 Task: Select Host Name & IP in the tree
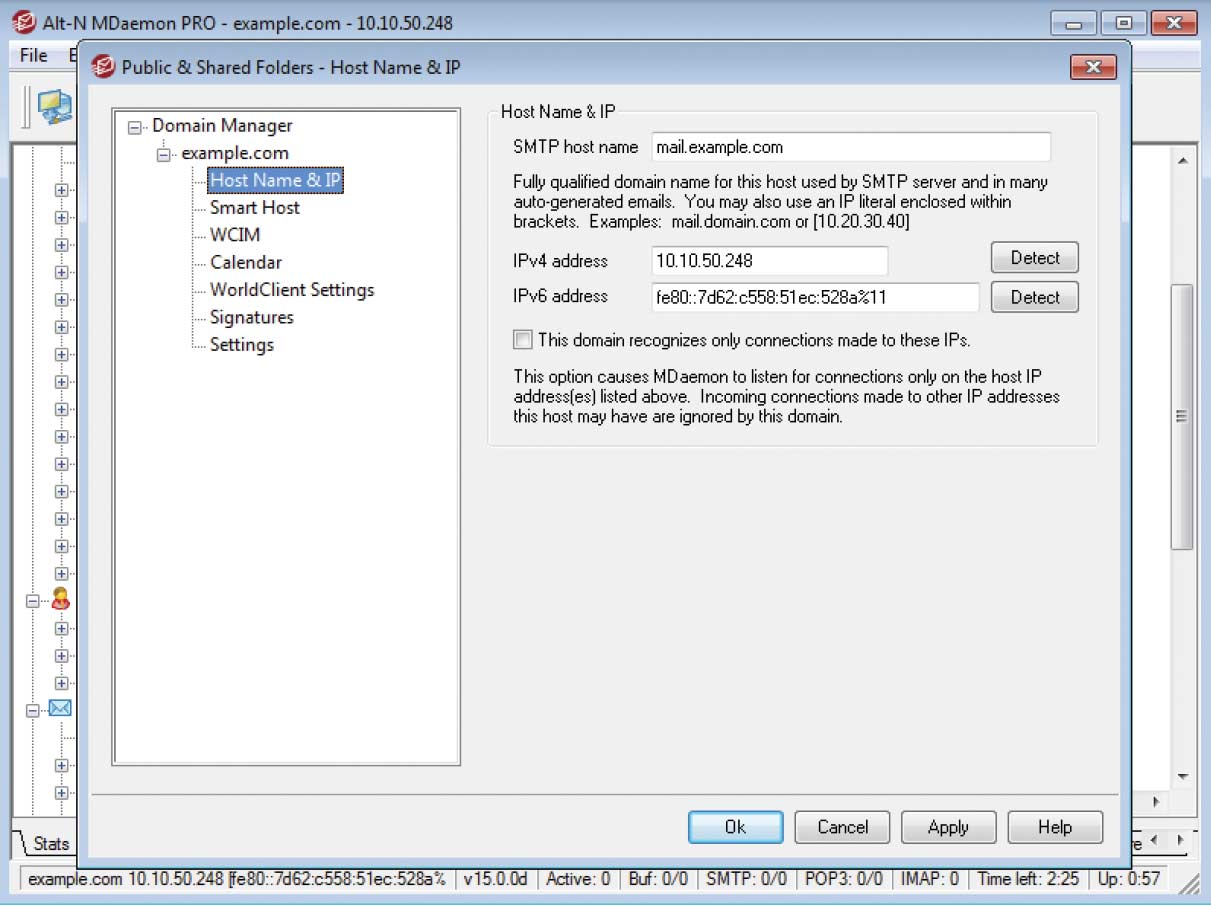275,180
